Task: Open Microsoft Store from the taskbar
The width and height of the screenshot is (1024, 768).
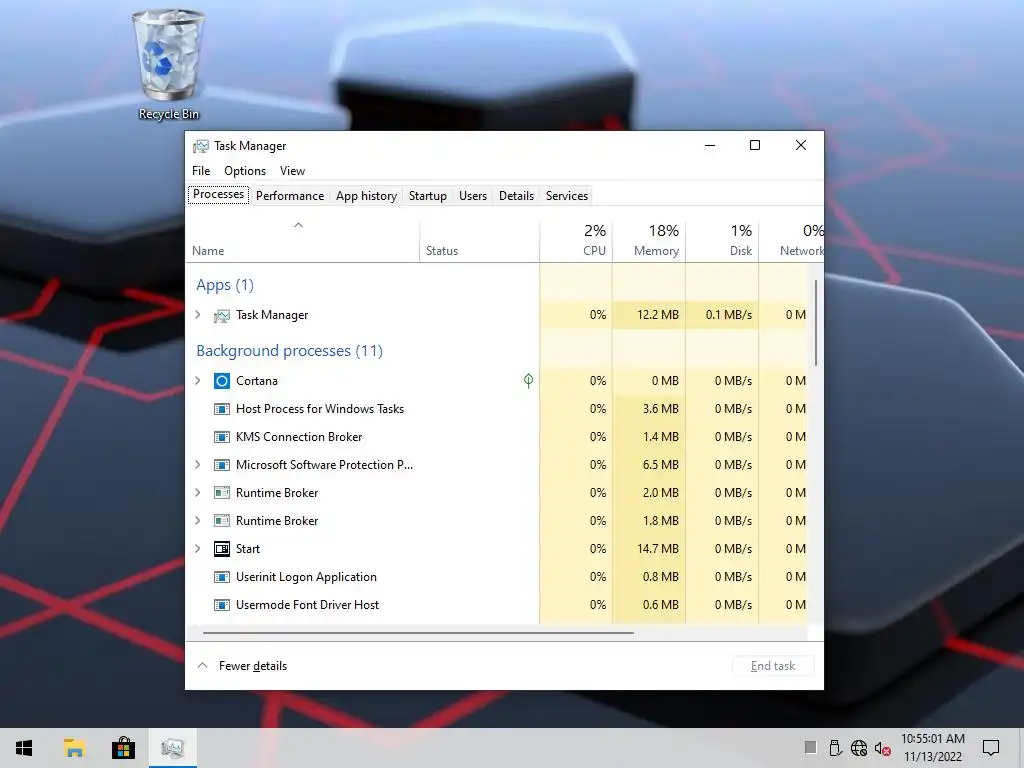Action: (123, 748)
